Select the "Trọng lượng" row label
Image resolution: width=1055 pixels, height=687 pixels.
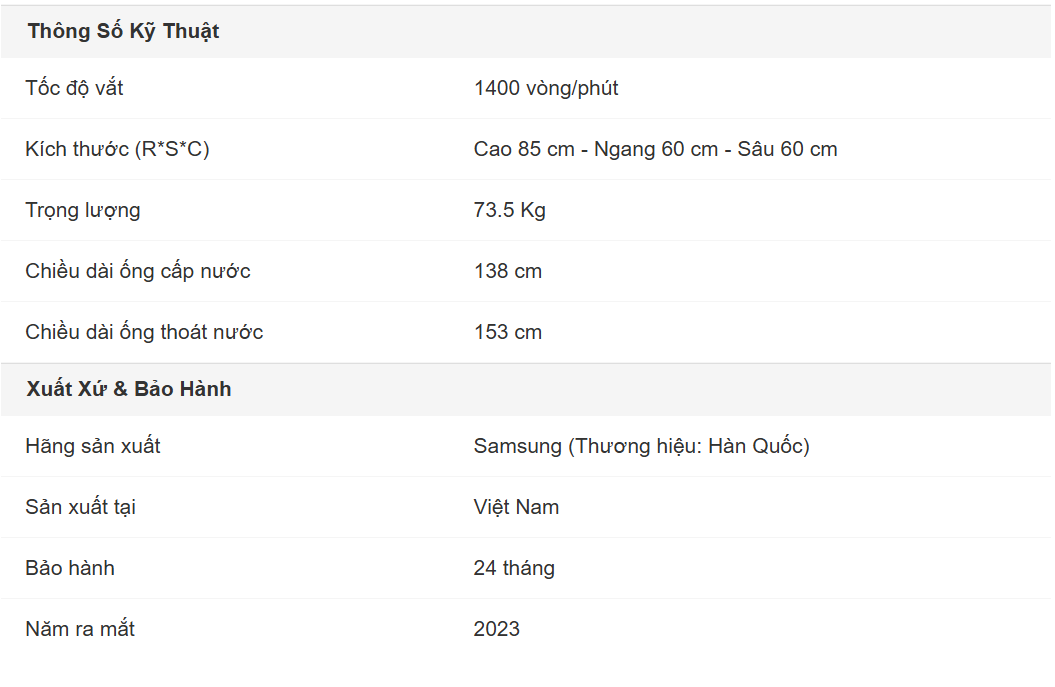point(83,210)
